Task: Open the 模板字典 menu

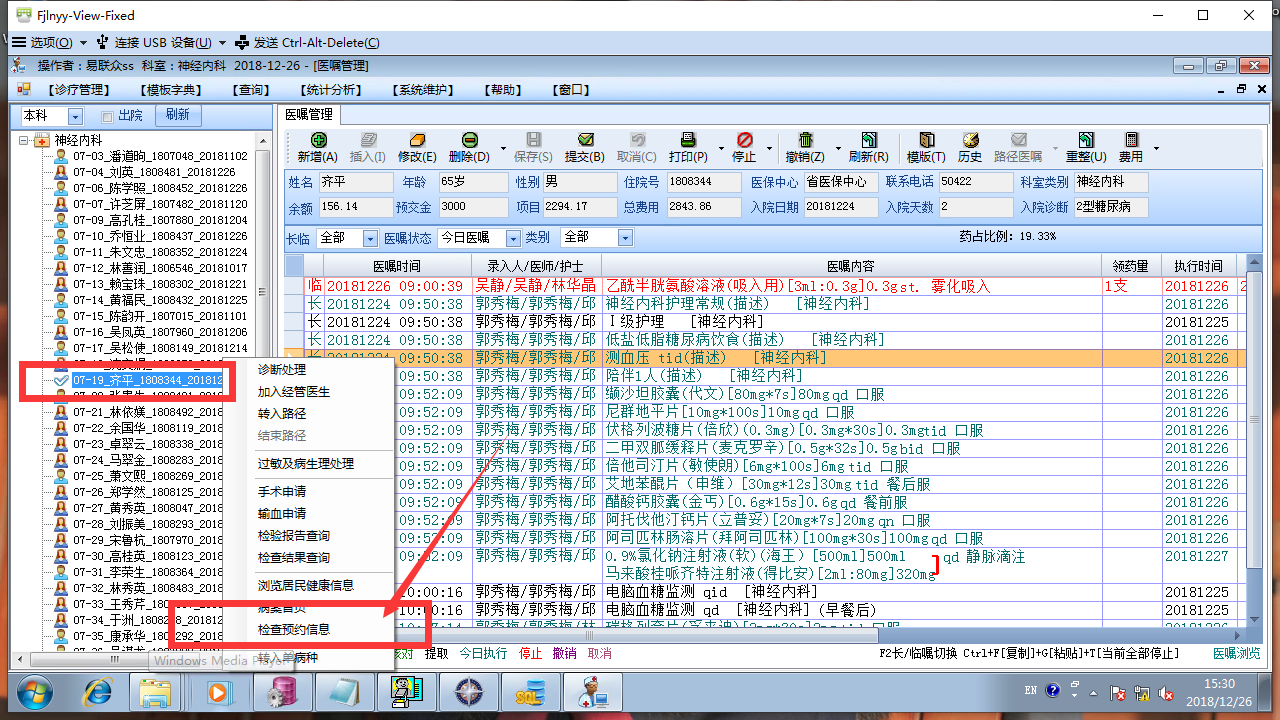Action: (173, 90)
